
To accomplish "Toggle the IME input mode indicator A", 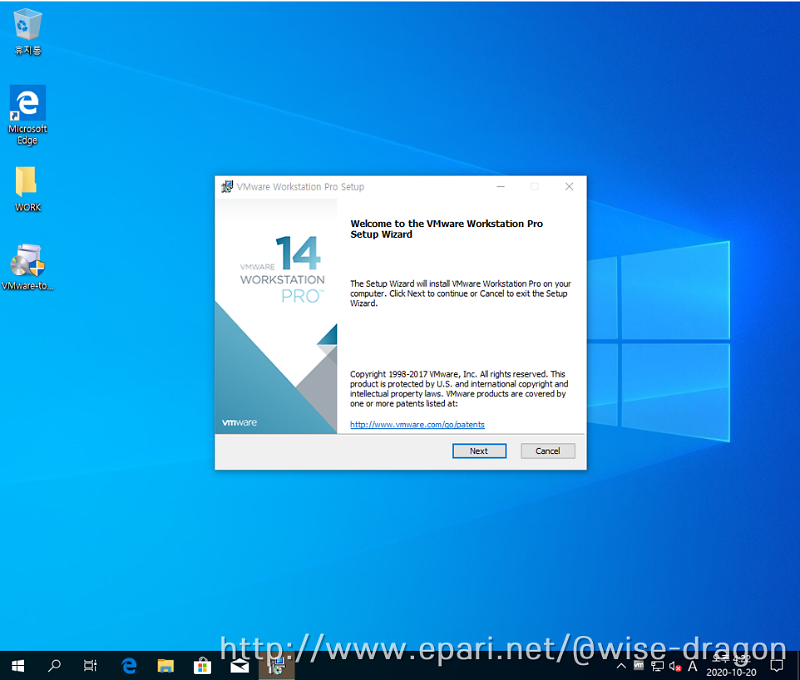I will [692, 666].
